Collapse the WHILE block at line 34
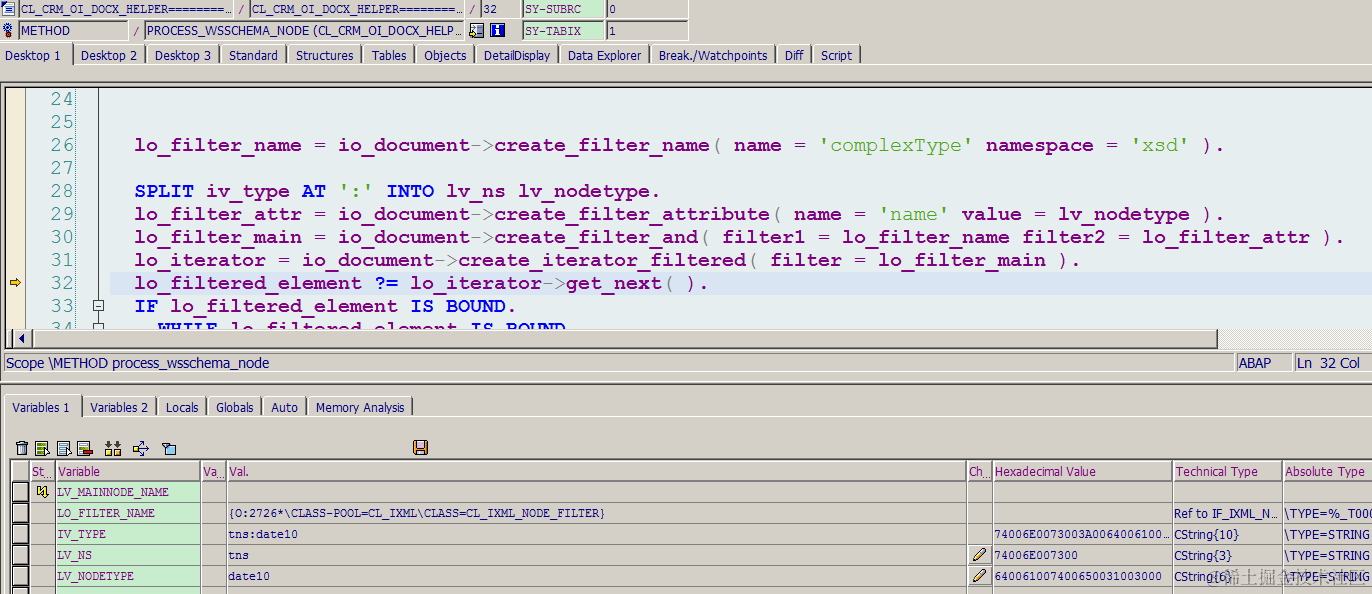The image size is (1372, 594). (x=98, y=327)
